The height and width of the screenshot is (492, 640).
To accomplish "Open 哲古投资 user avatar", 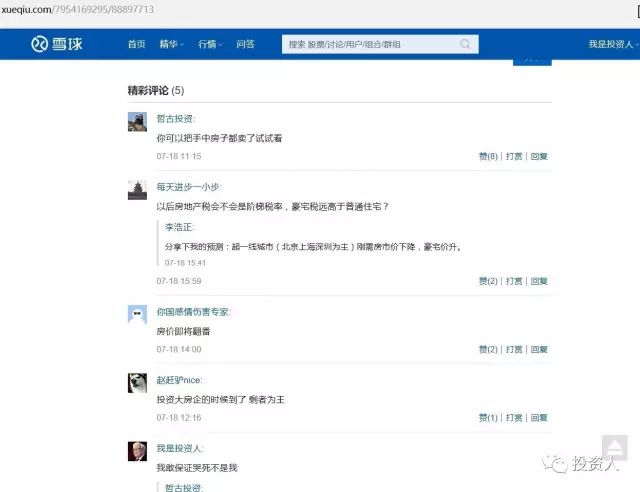I will (138, 121).
